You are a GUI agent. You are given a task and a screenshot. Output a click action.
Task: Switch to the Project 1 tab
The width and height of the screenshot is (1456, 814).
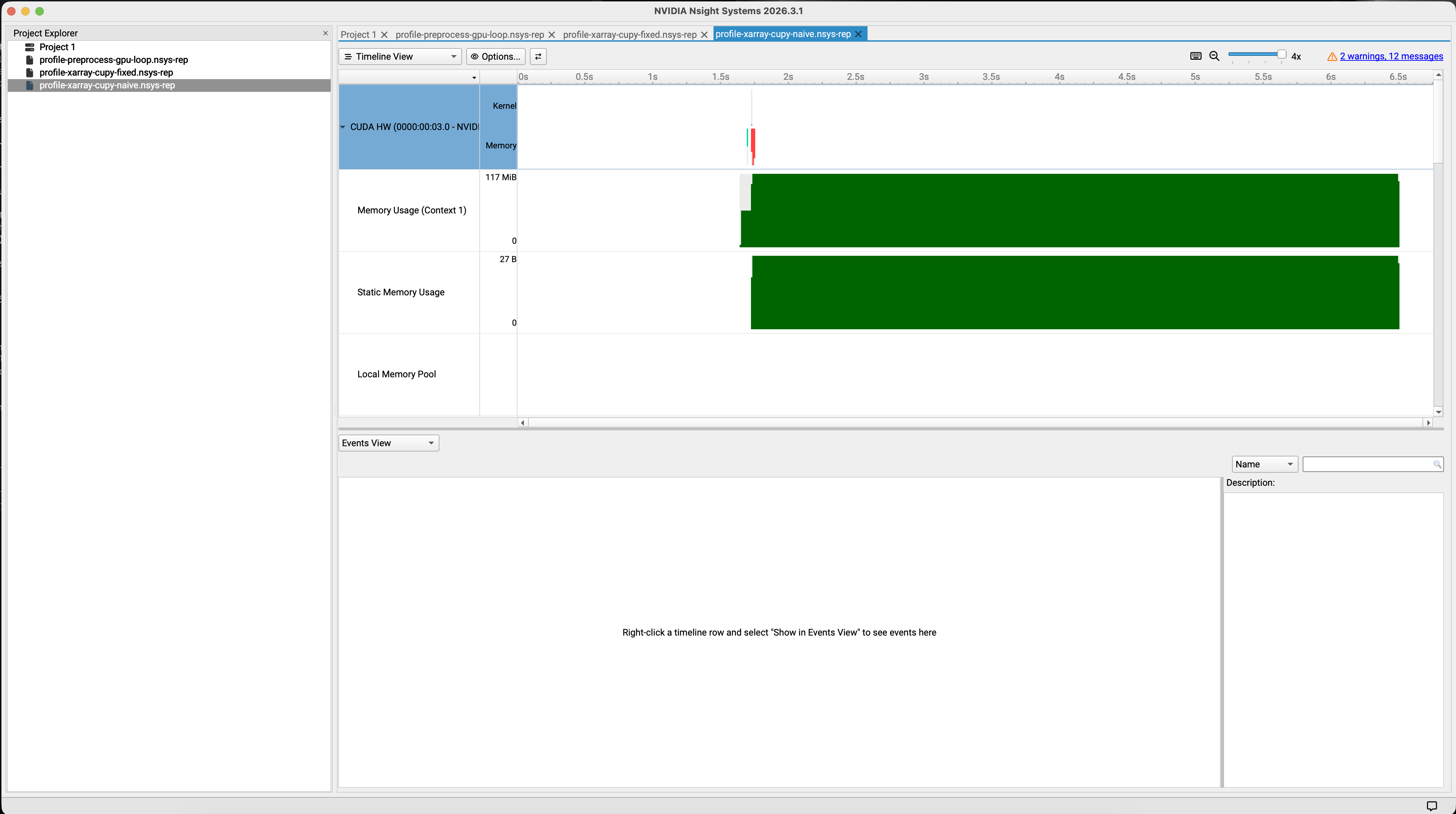pos(358,35)
